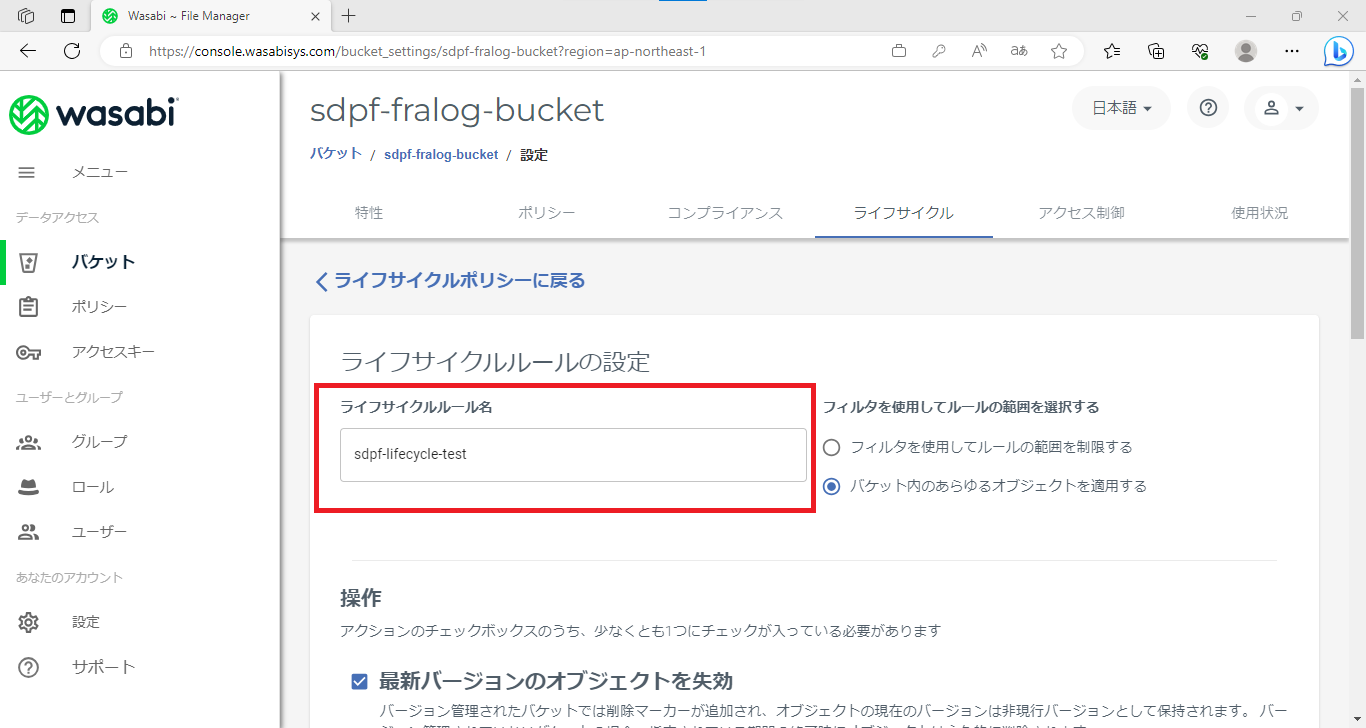Click the briefcase icon in address bar
1366x728 pixels.
coord(899,51)
